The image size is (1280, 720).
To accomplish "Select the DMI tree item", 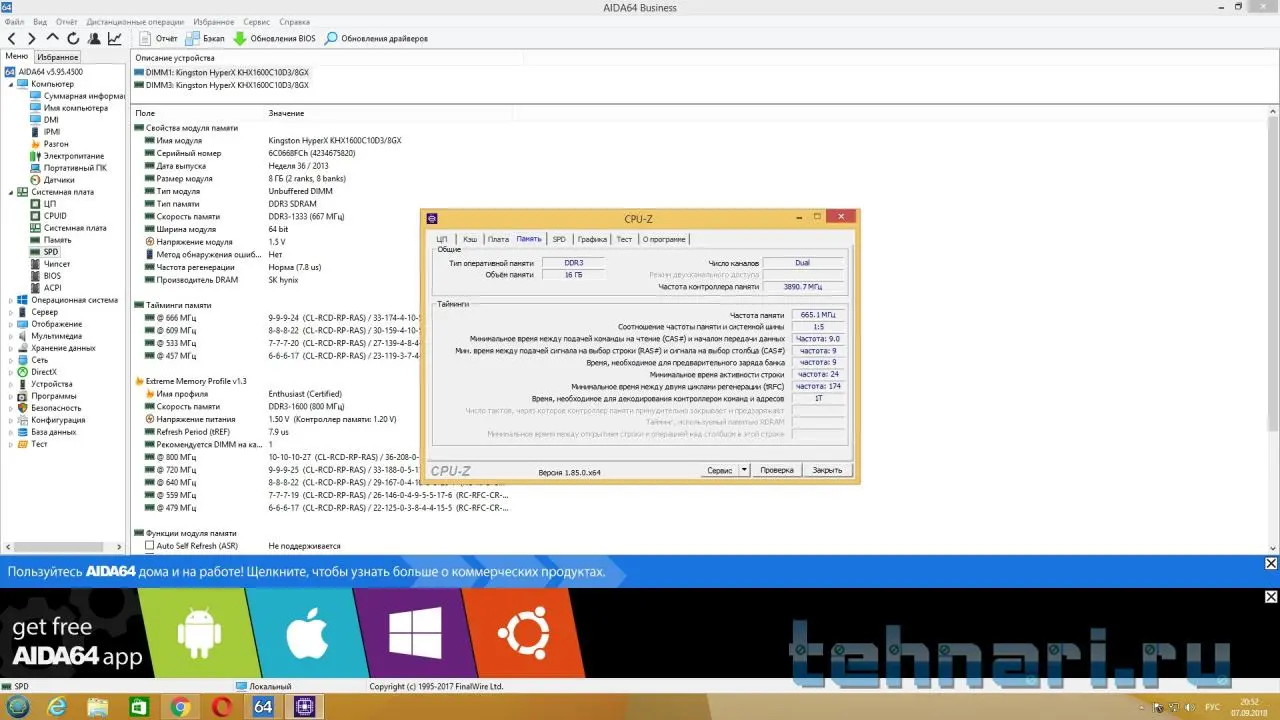I will pos(51,120).
